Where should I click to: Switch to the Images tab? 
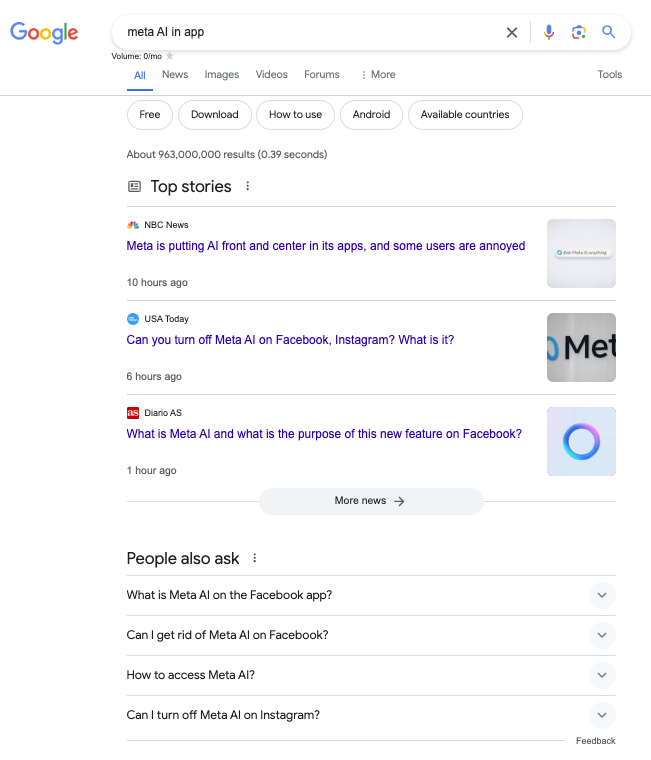[222, 75]
